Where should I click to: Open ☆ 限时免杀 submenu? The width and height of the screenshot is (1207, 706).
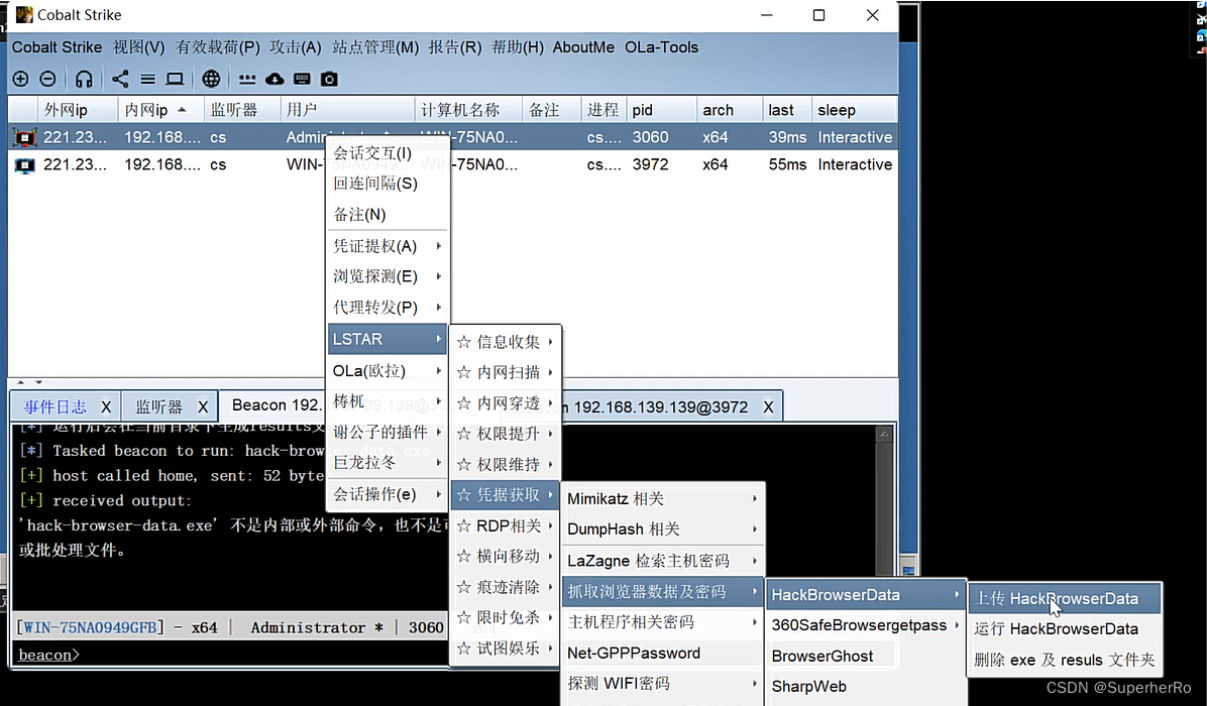(505, 618)
